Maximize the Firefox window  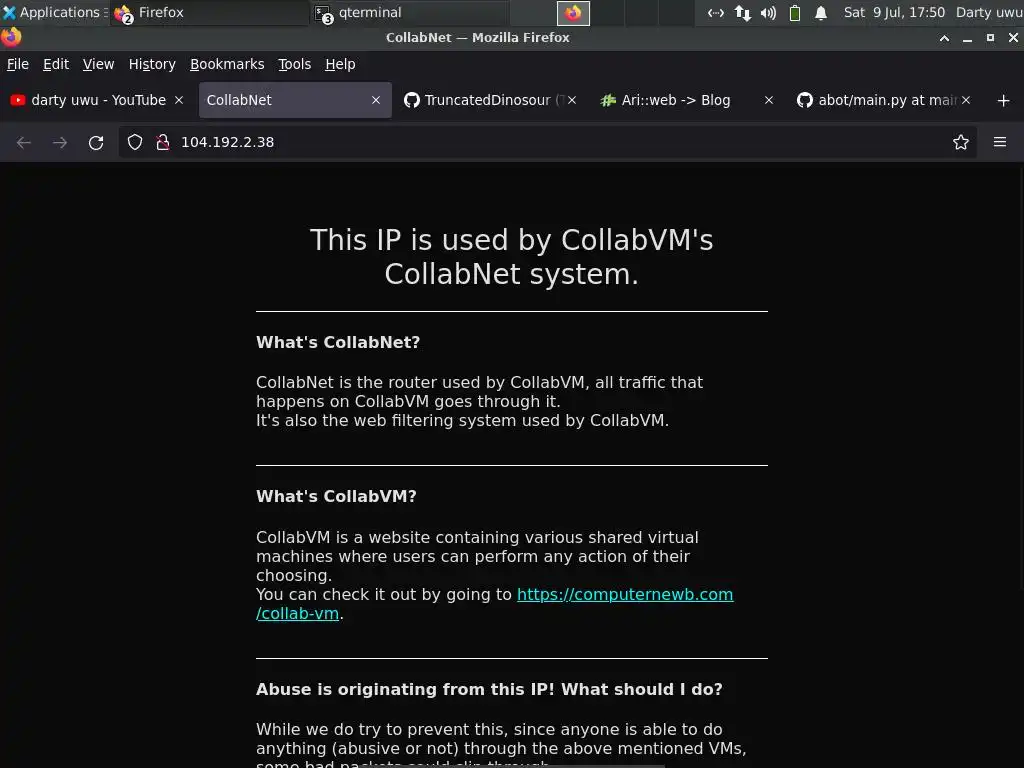pos(990,38)
